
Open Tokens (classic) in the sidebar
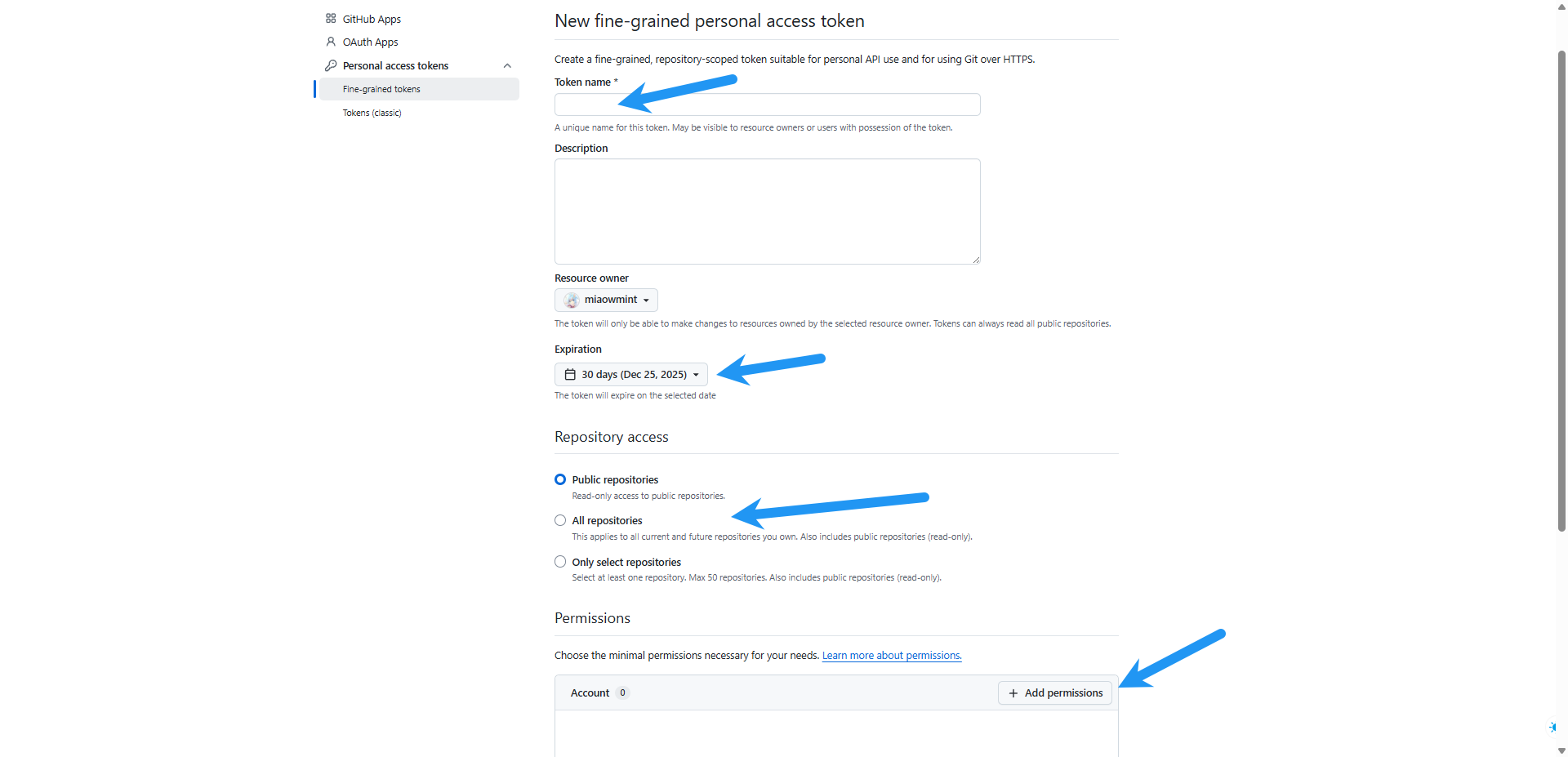point(372,113)
